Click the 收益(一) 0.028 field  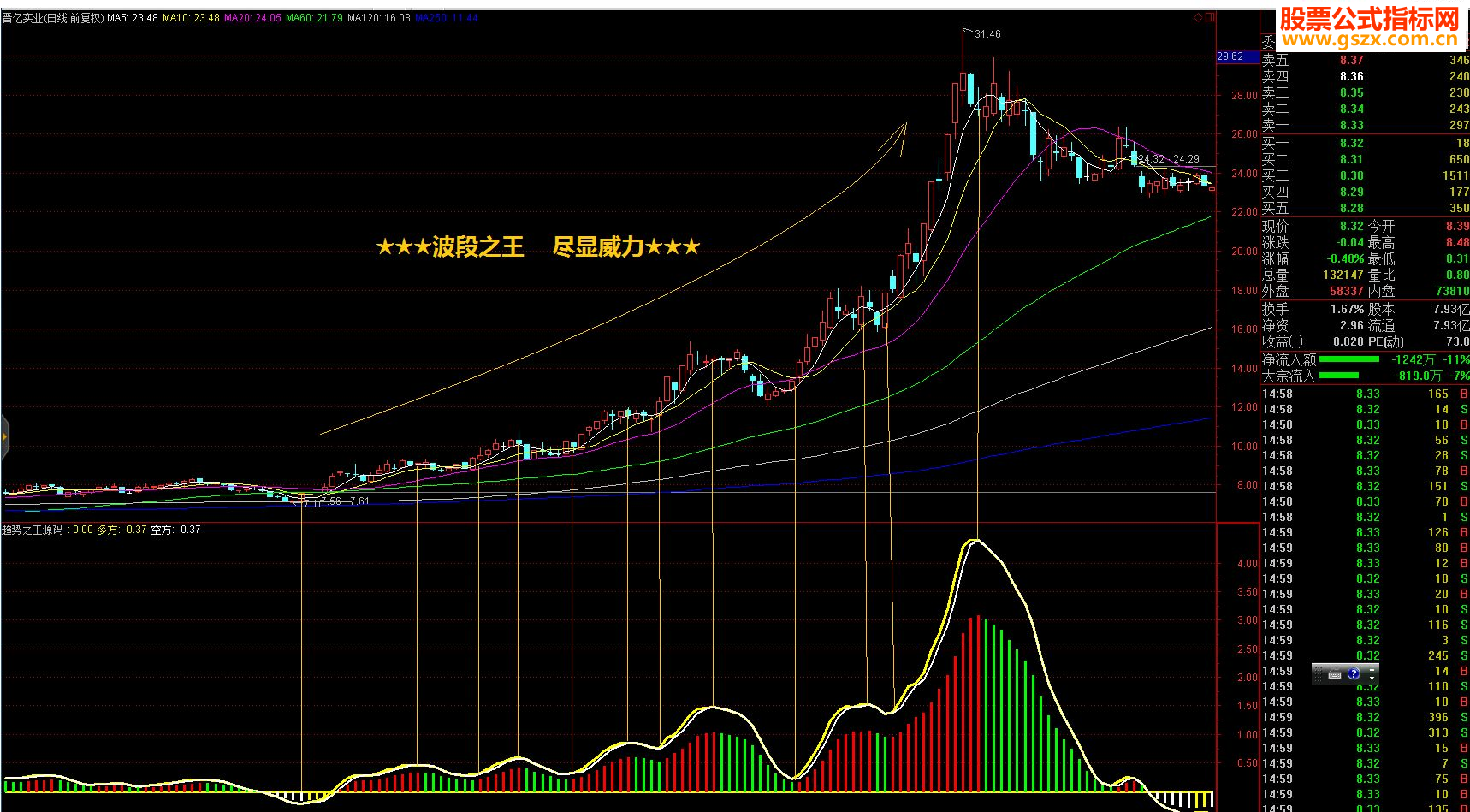(1313, 341)
